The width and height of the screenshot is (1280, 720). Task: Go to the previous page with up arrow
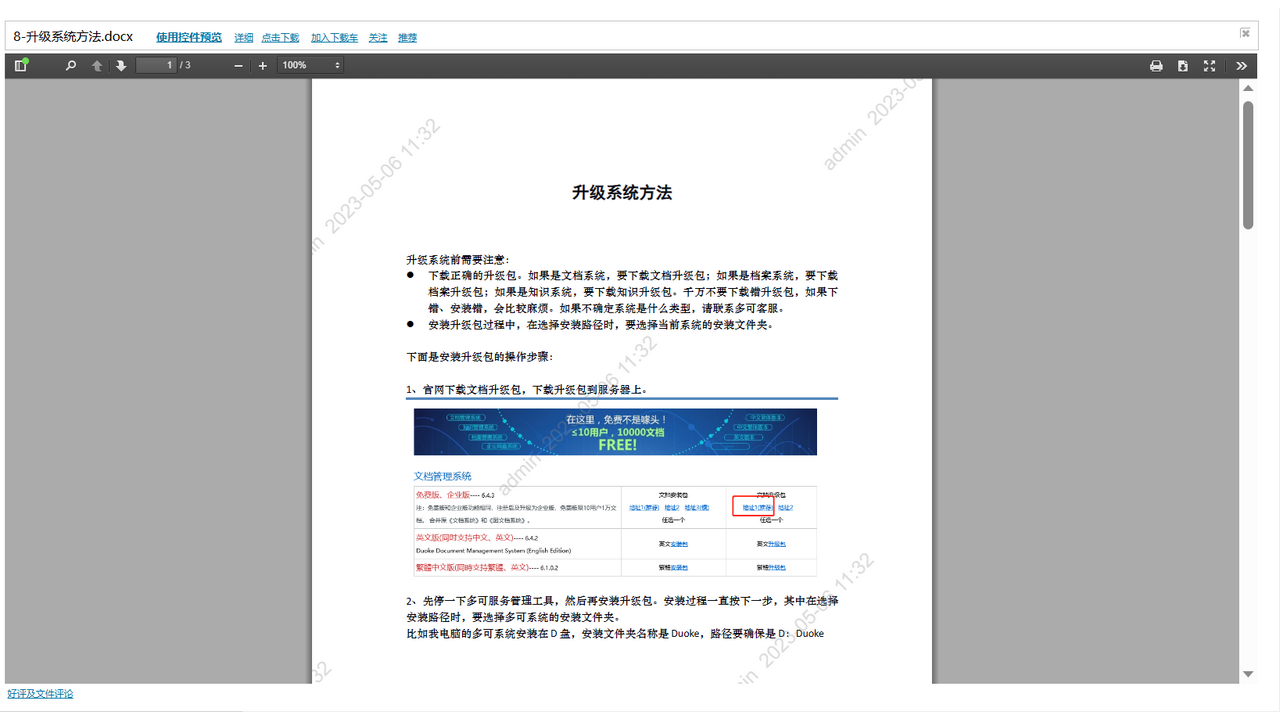[x=96, y=65]
